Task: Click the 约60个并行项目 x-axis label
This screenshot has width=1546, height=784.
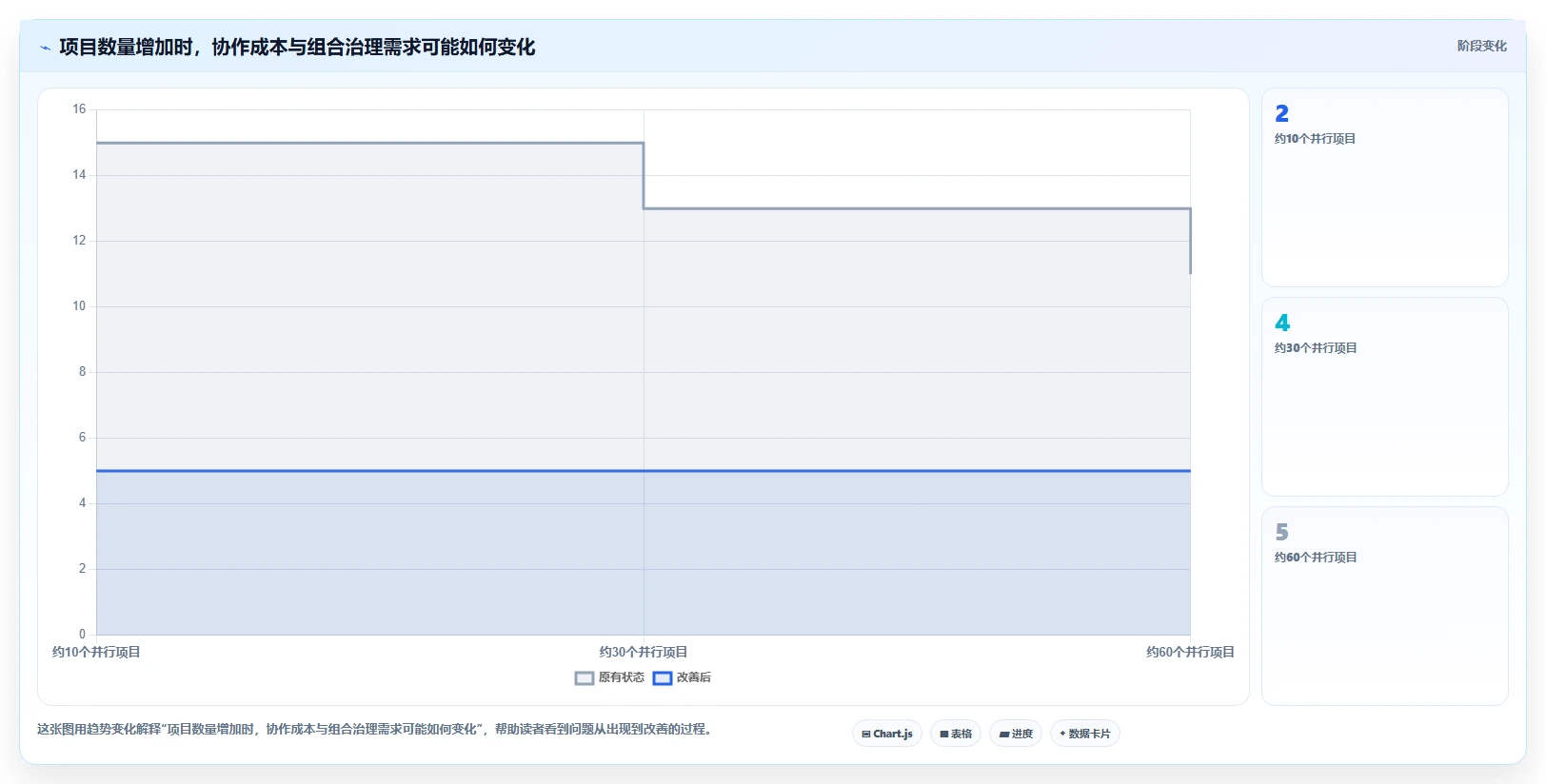Action: point(1190,652)
